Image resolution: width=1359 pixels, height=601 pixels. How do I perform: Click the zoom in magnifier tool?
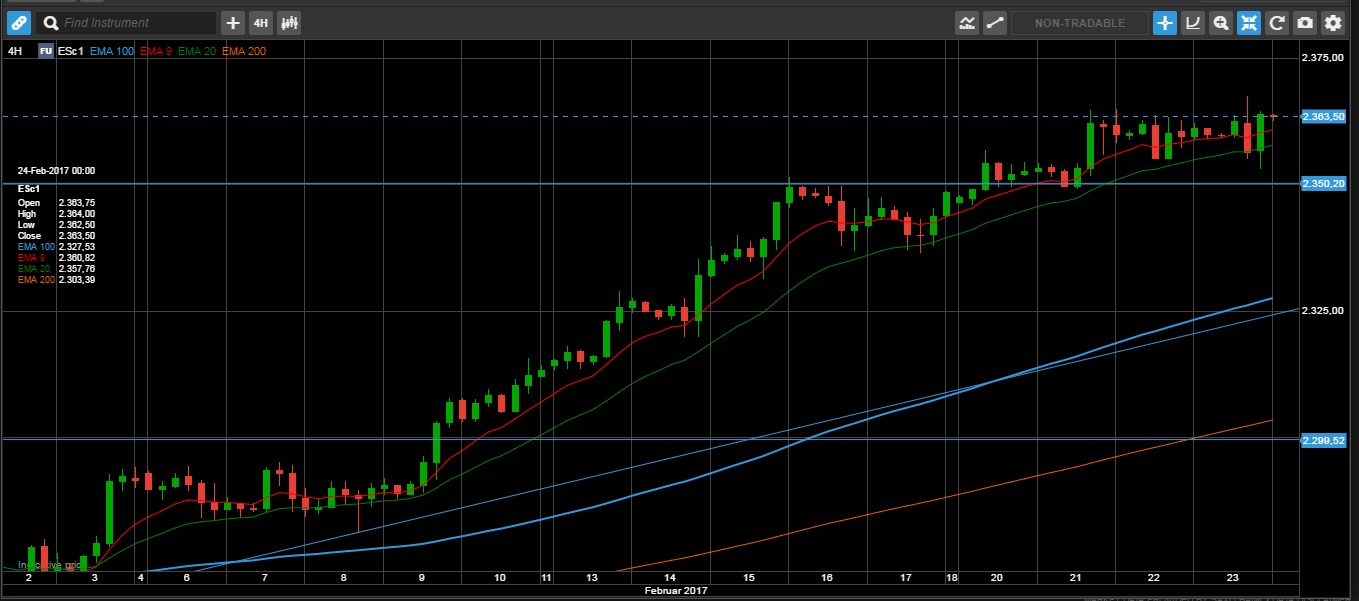click(1221, 22)
